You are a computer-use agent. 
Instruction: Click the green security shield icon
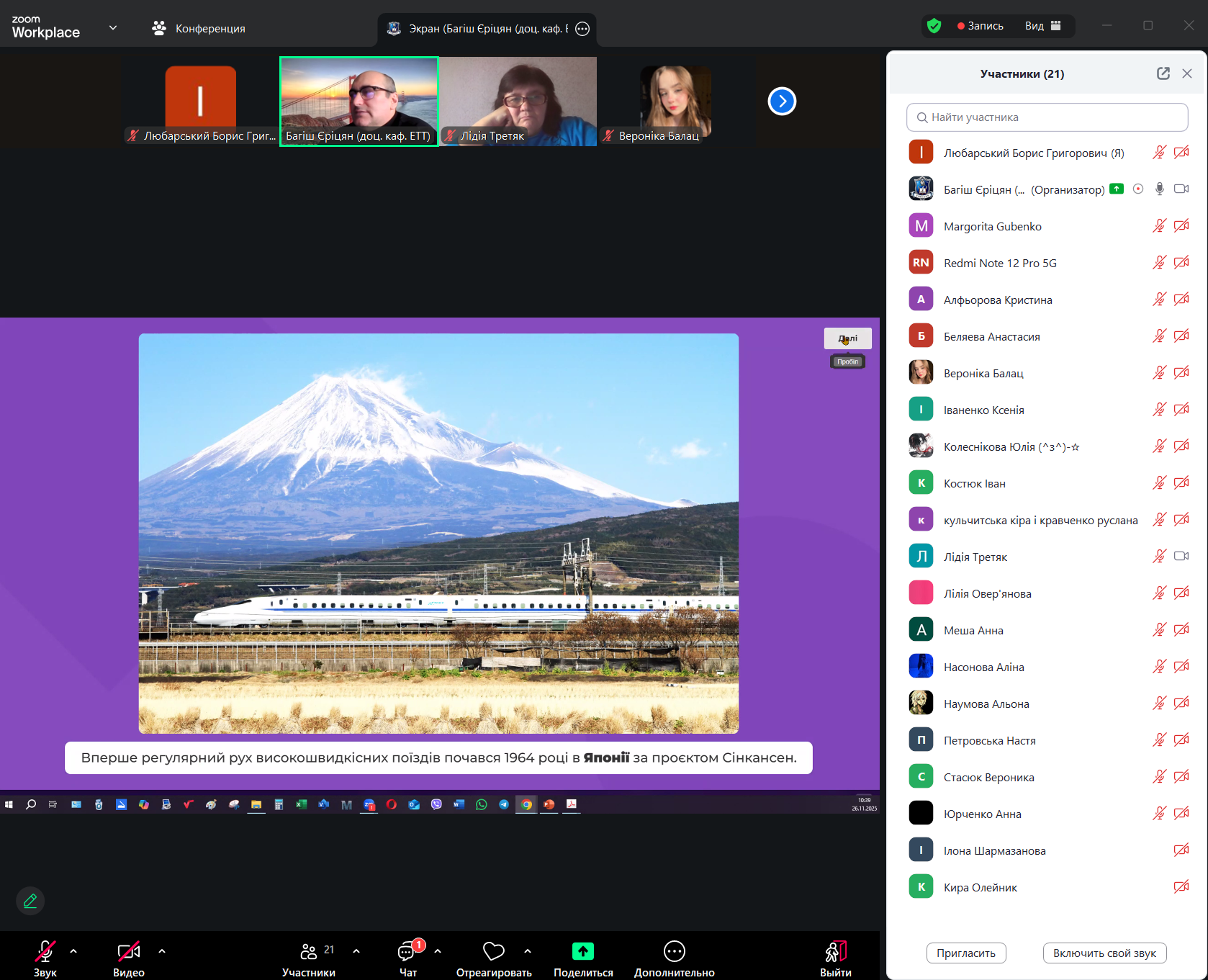point(934,26)
